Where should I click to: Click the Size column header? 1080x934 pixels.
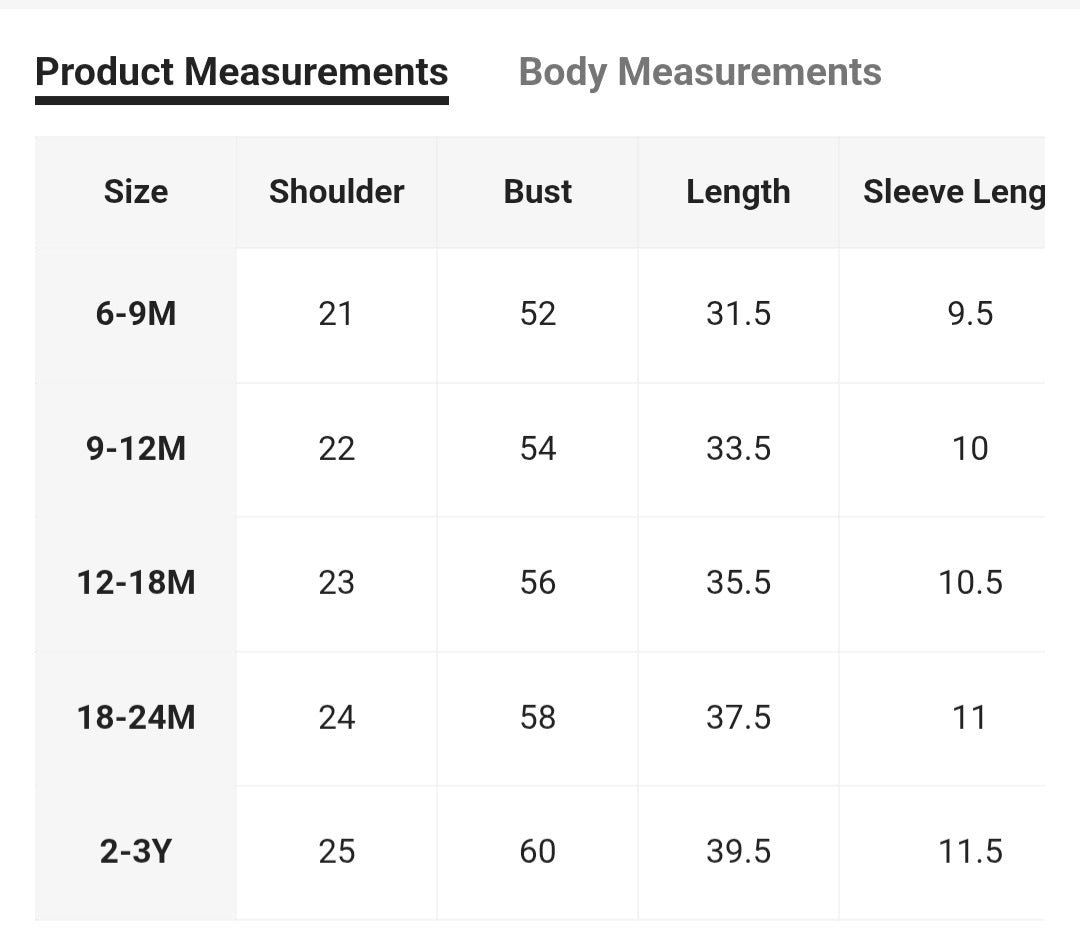[x=136, y=192]
